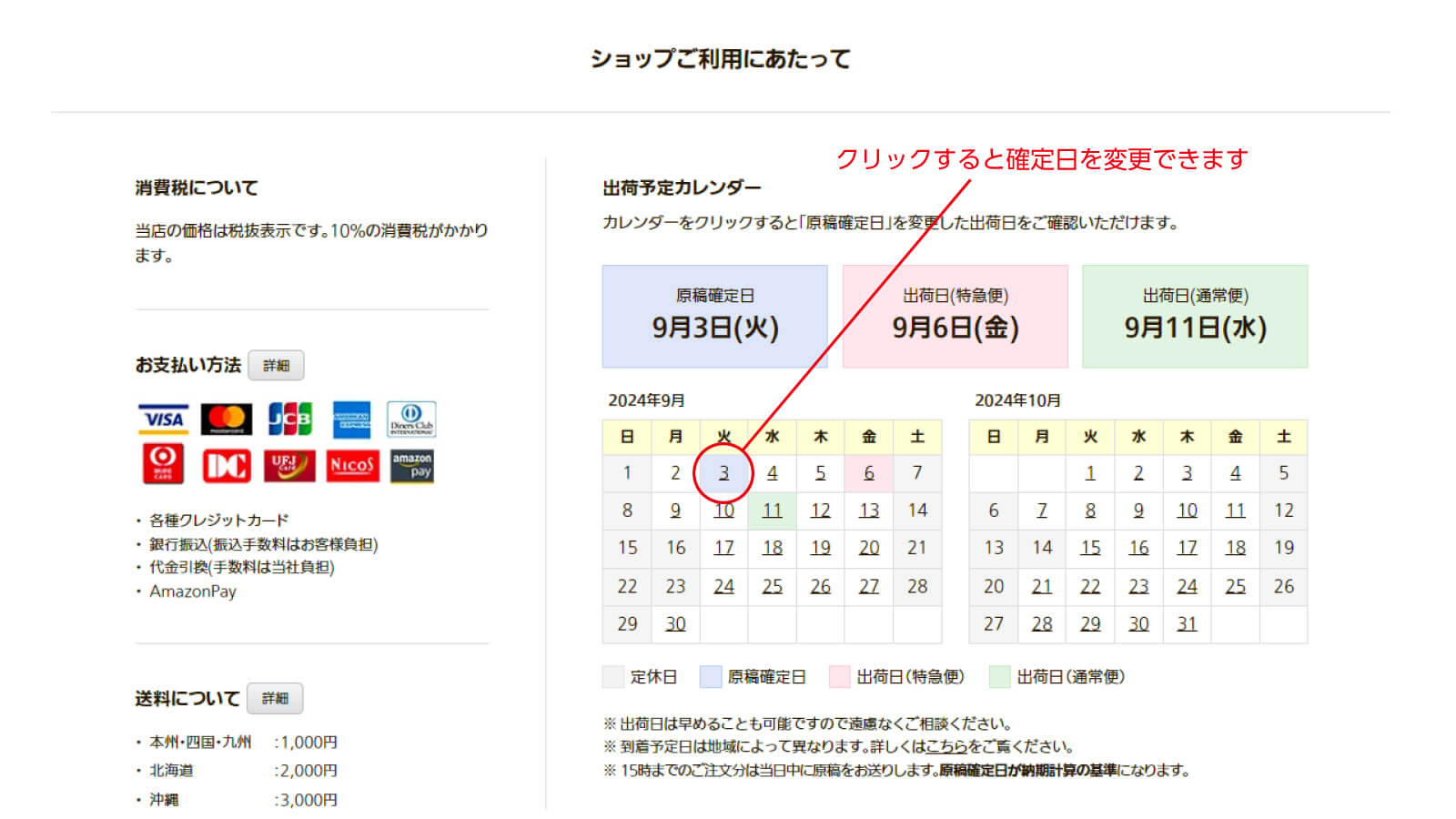
Task: Choose October 30 in the calendar
Action: click(x=1138, y=624)
